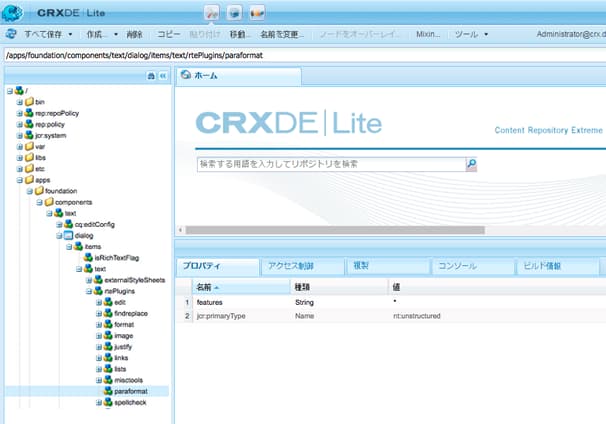Viewport: 606px width, 424px height.
Task: Click 削除 toolbar button
Action: click(x=134, y=34)
